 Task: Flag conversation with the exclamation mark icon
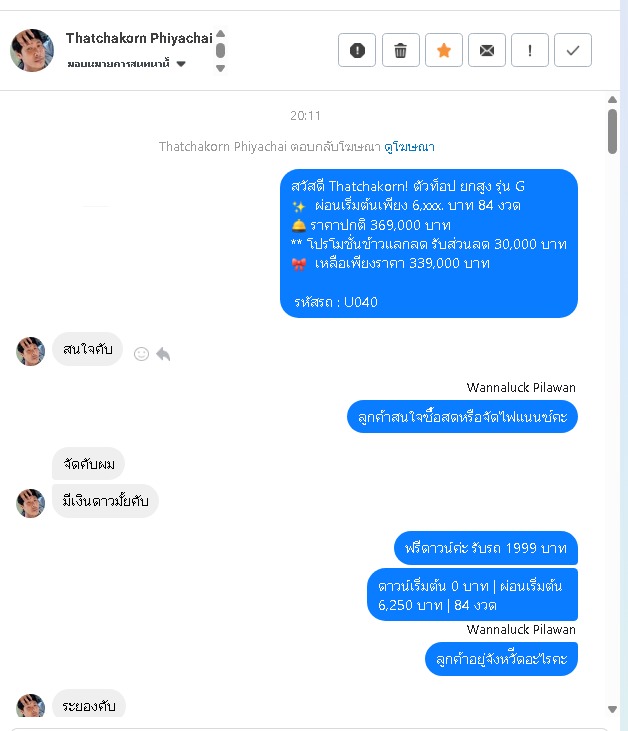(x=530, y=50)
